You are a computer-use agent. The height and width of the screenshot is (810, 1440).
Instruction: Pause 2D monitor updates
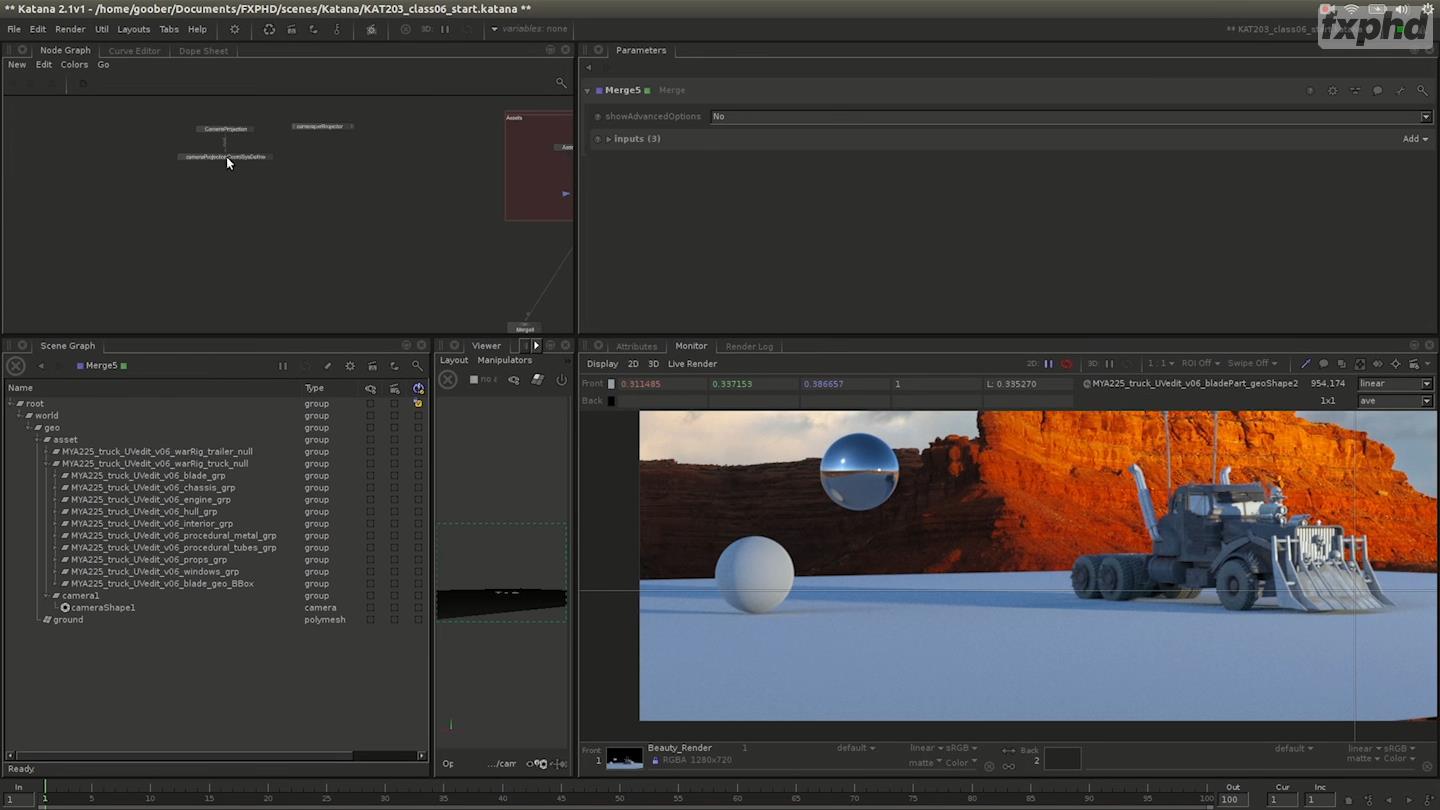coord(1048,364)
